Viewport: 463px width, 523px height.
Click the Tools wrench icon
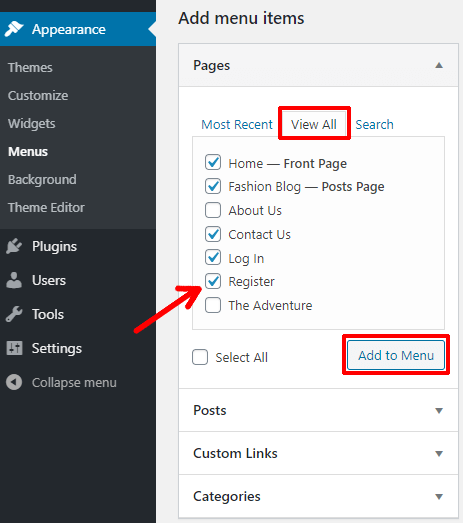14,314
